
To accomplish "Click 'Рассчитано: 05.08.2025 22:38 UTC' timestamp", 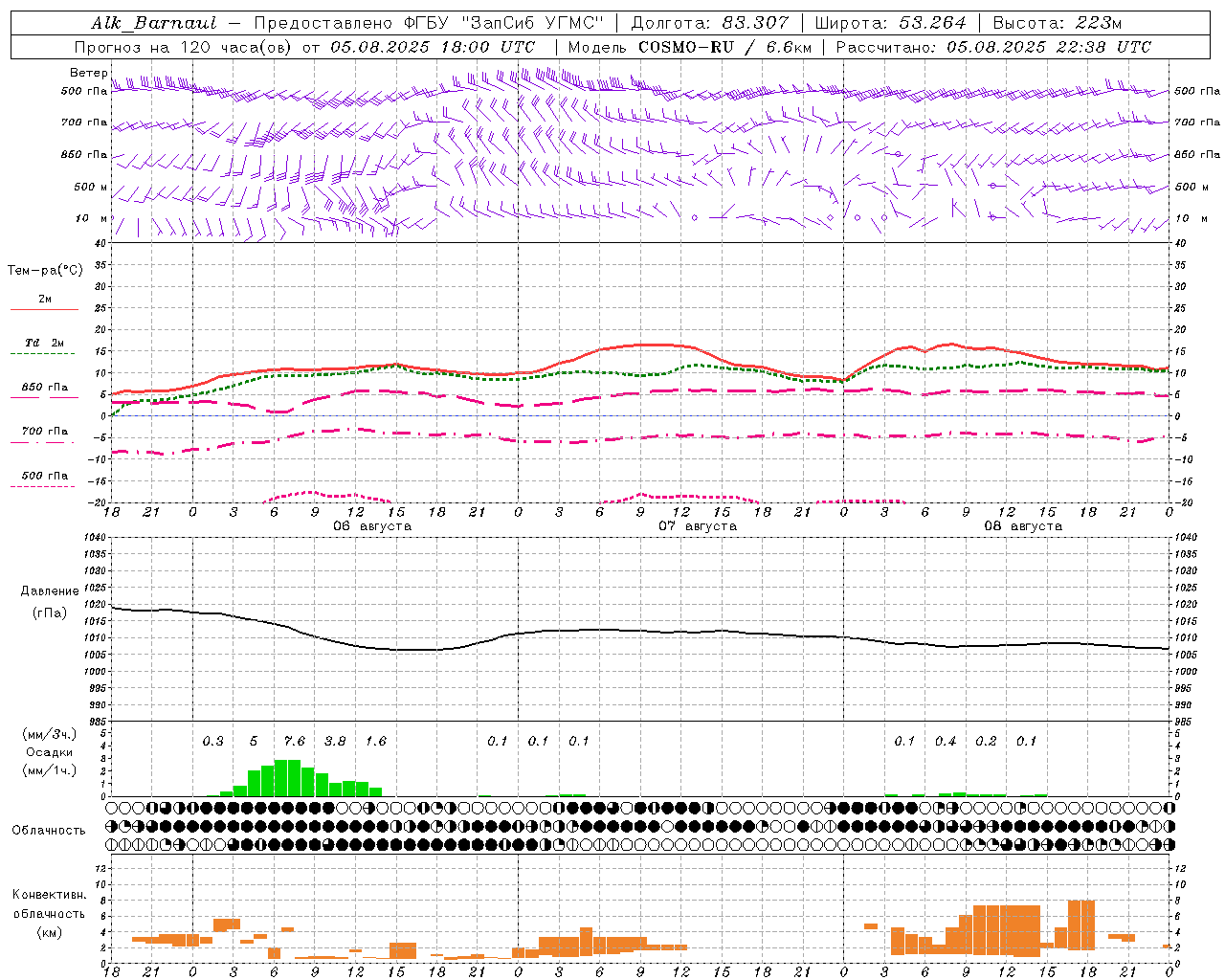I will (x=993, y=47).
